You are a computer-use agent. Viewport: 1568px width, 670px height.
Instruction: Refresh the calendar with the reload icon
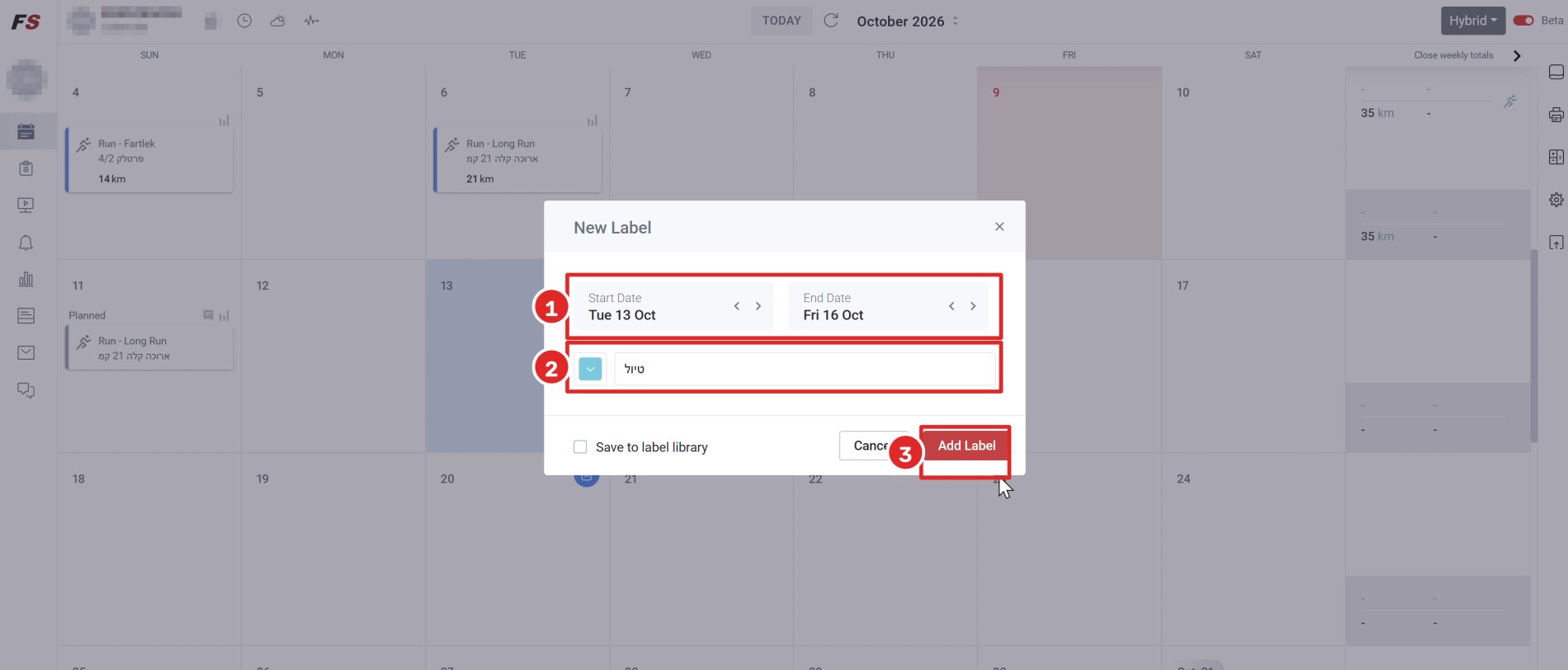click(831, 21)
